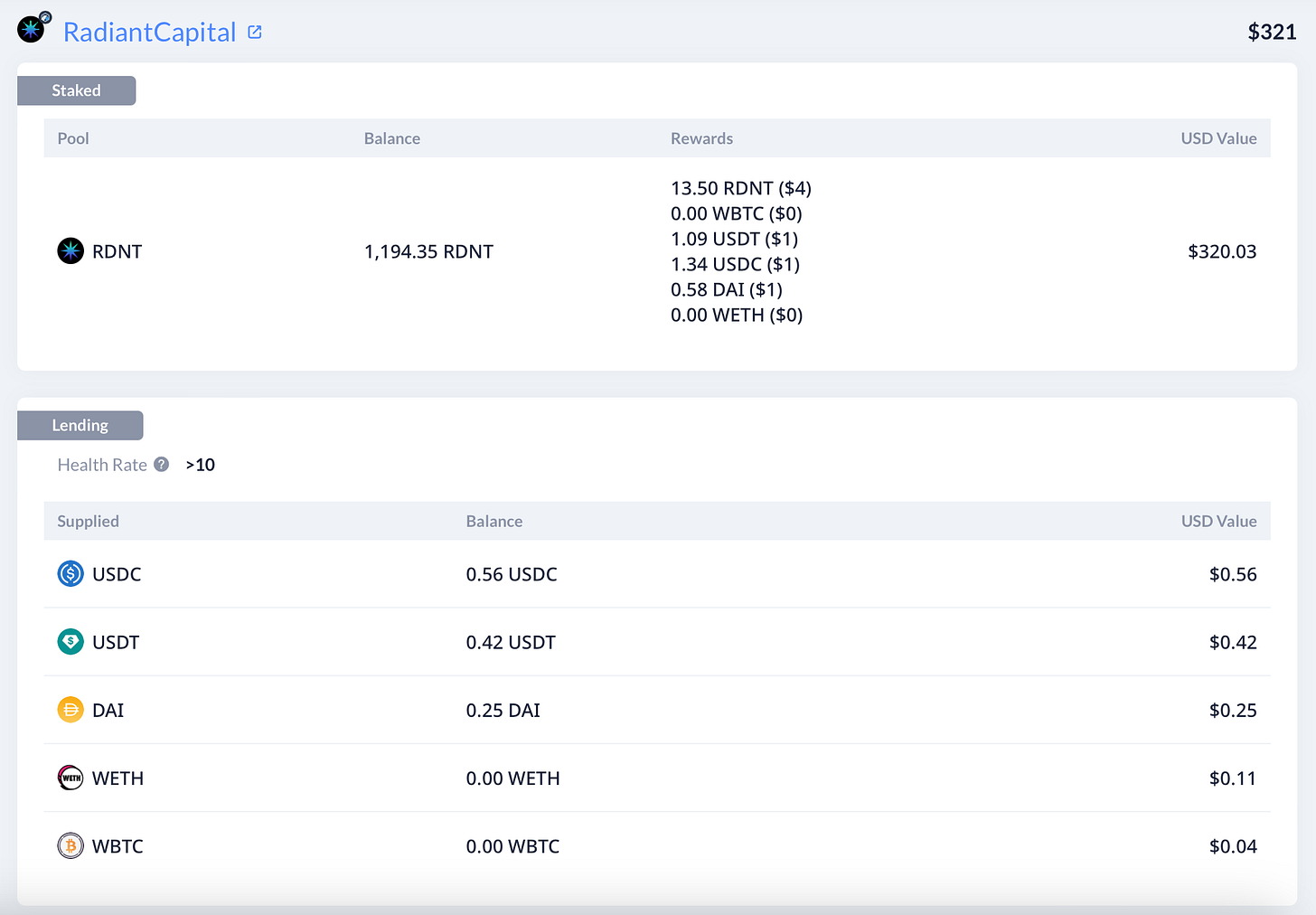Click the Staked table's USD Value header
Screen dimensions: 1316x915
(x=1218, y=138)
